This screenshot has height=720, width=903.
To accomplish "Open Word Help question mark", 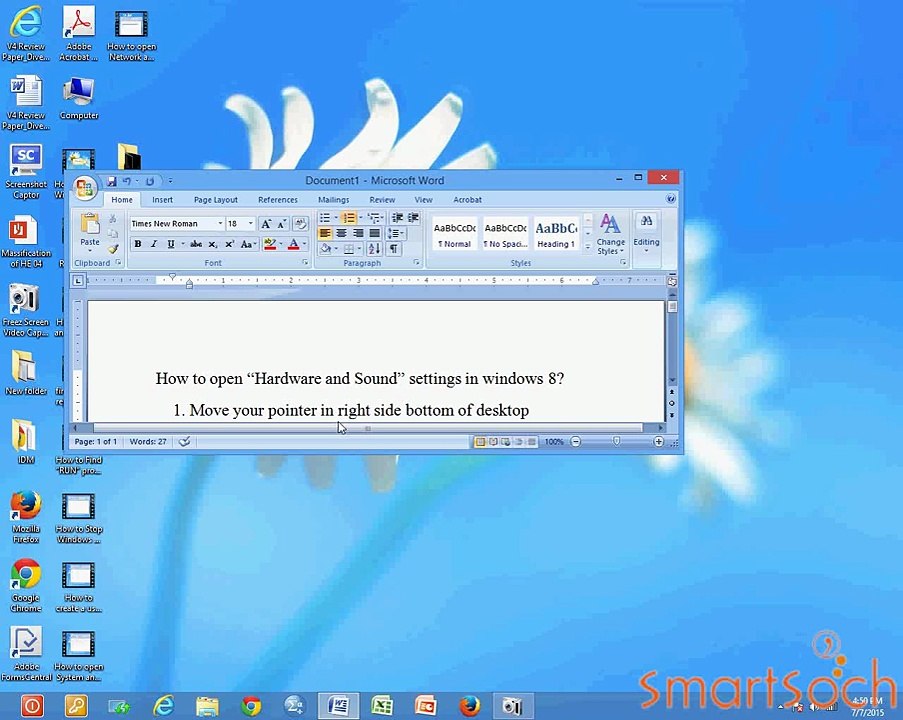I will (671, 199).
